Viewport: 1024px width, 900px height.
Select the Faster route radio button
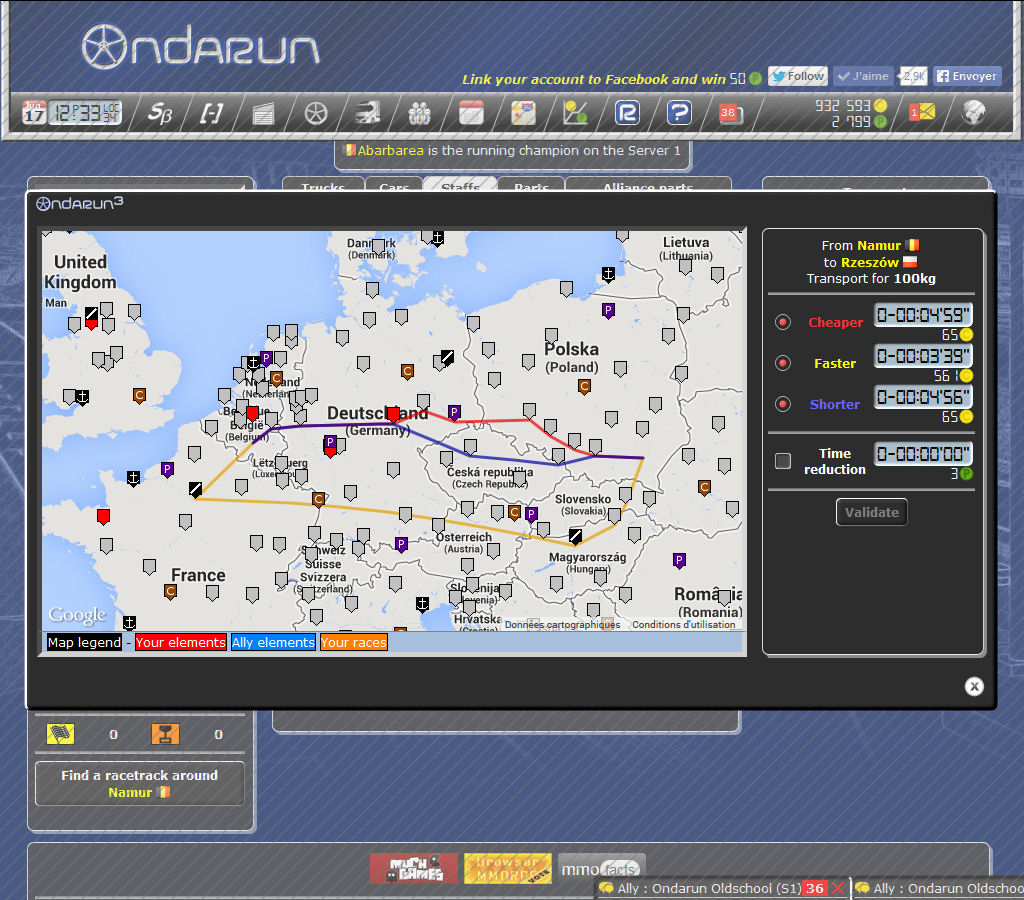783,363
